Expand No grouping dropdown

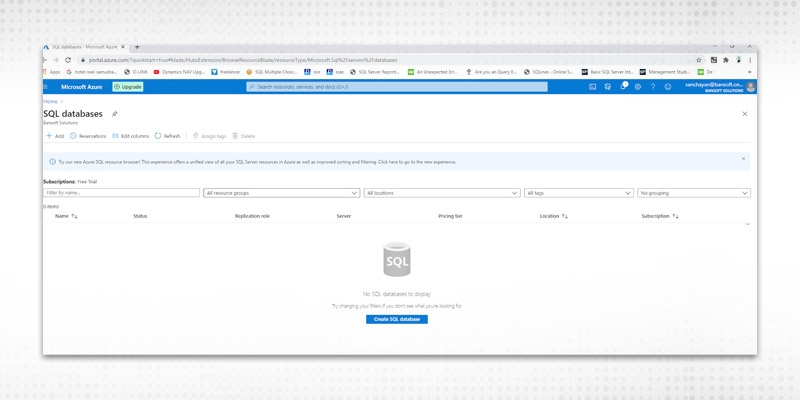(x=694, y=193)
